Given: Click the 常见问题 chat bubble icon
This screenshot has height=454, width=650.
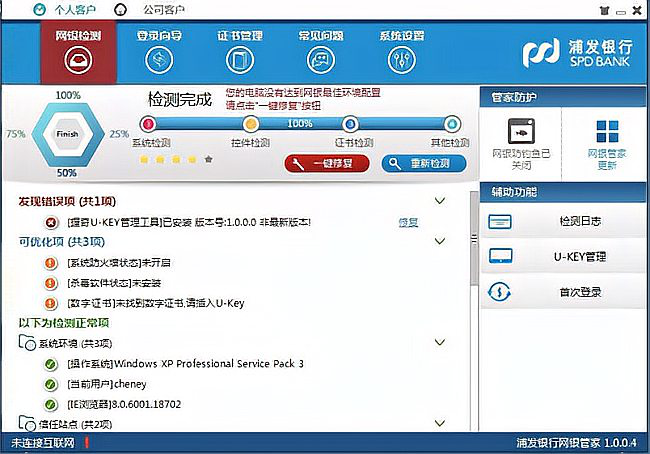Looking at the screenshot, I should point(321,60).
